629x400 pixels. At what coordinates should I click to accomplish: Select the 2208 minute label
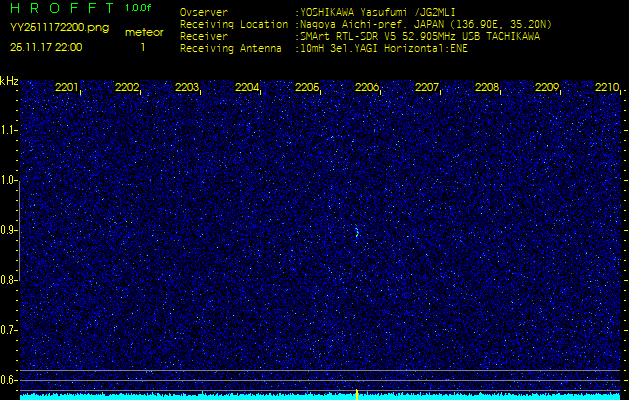pos(487,87)
